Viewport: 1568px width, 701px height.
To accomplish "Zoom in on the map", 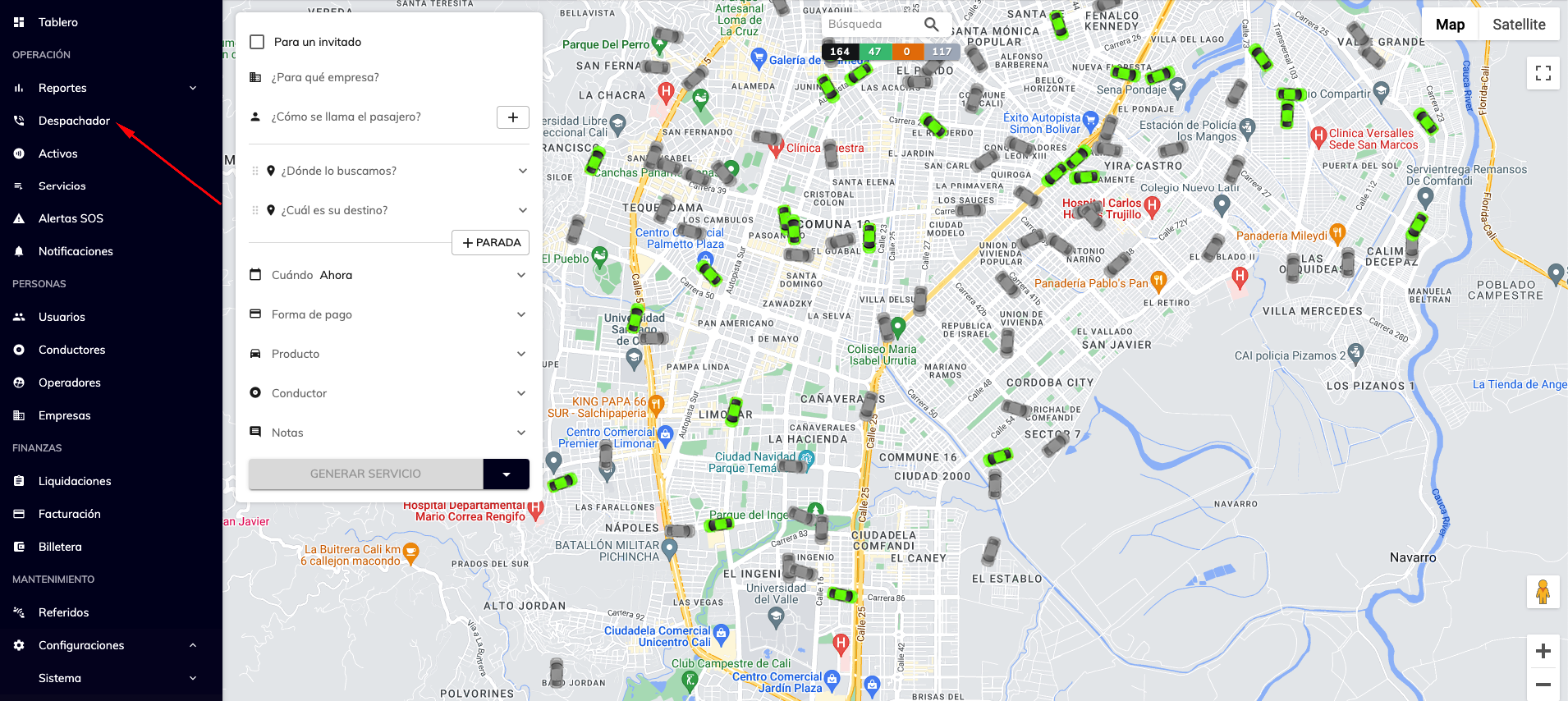I will pos(1543,651).
